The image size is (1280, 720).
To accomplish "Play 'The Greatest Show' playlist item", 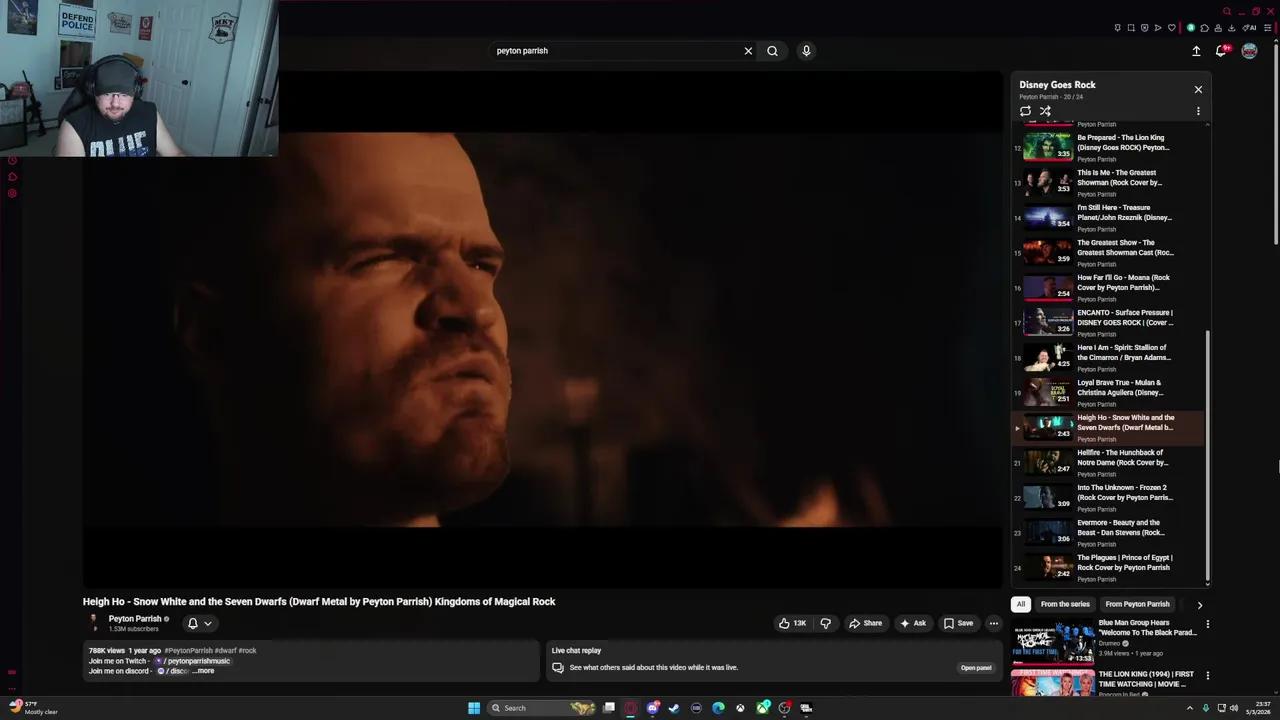I will (x=1110, y=253).
